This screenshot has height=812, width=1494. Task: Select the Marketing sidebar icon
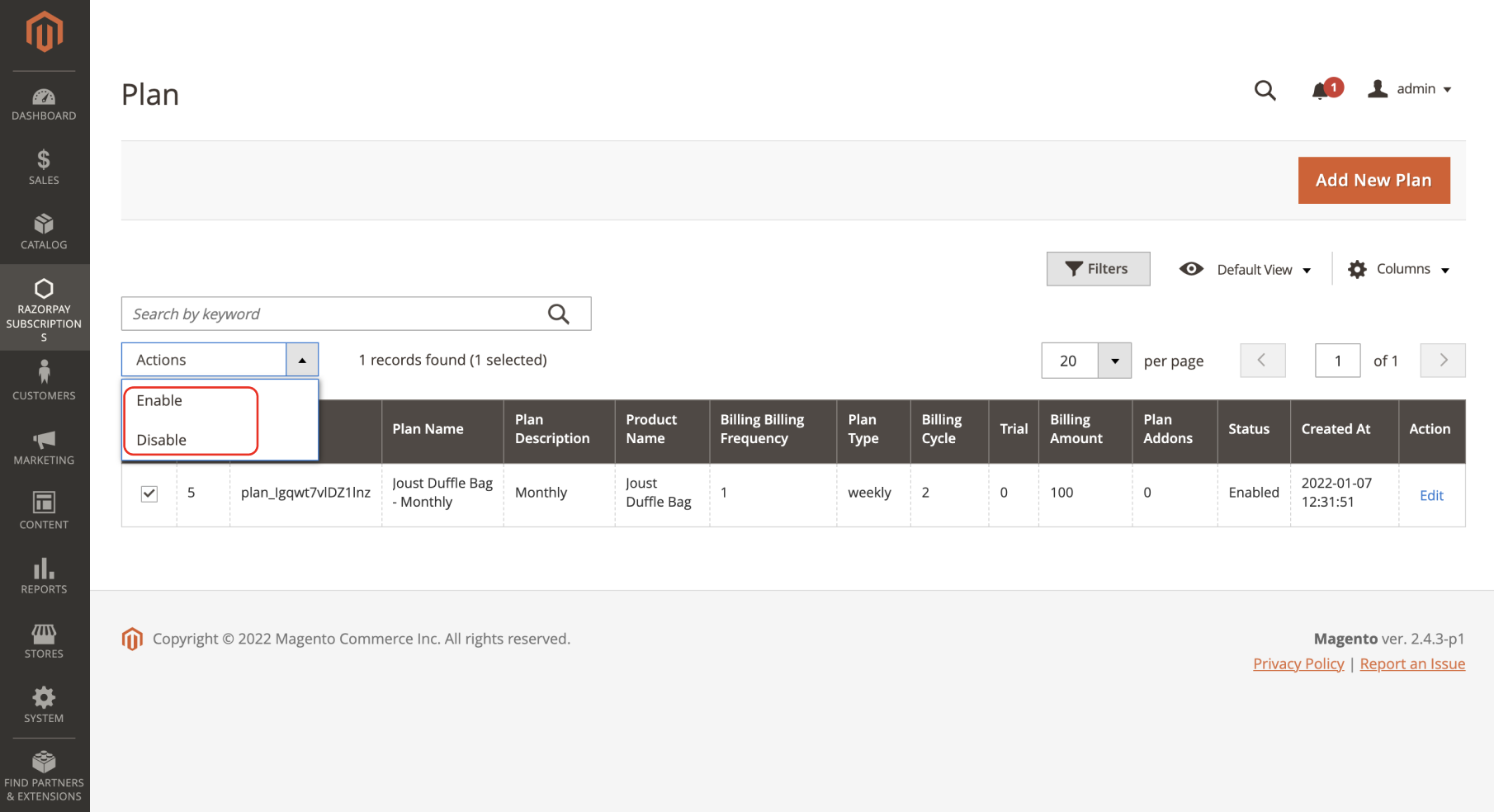pyautogui.click(x=44, y=446)
